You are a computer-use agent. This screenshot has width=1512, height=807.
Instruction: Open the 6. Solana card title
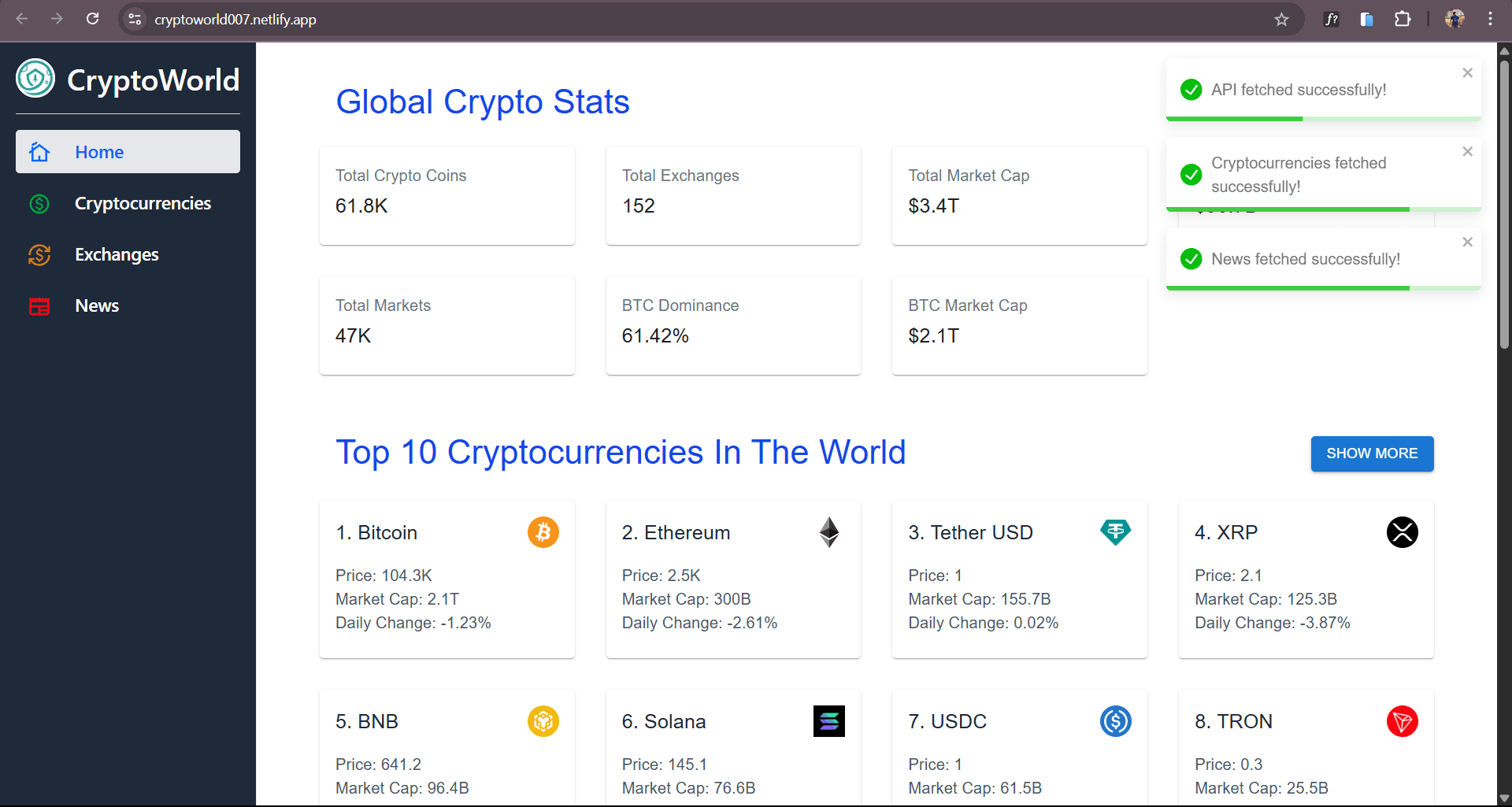pos(664,722)
